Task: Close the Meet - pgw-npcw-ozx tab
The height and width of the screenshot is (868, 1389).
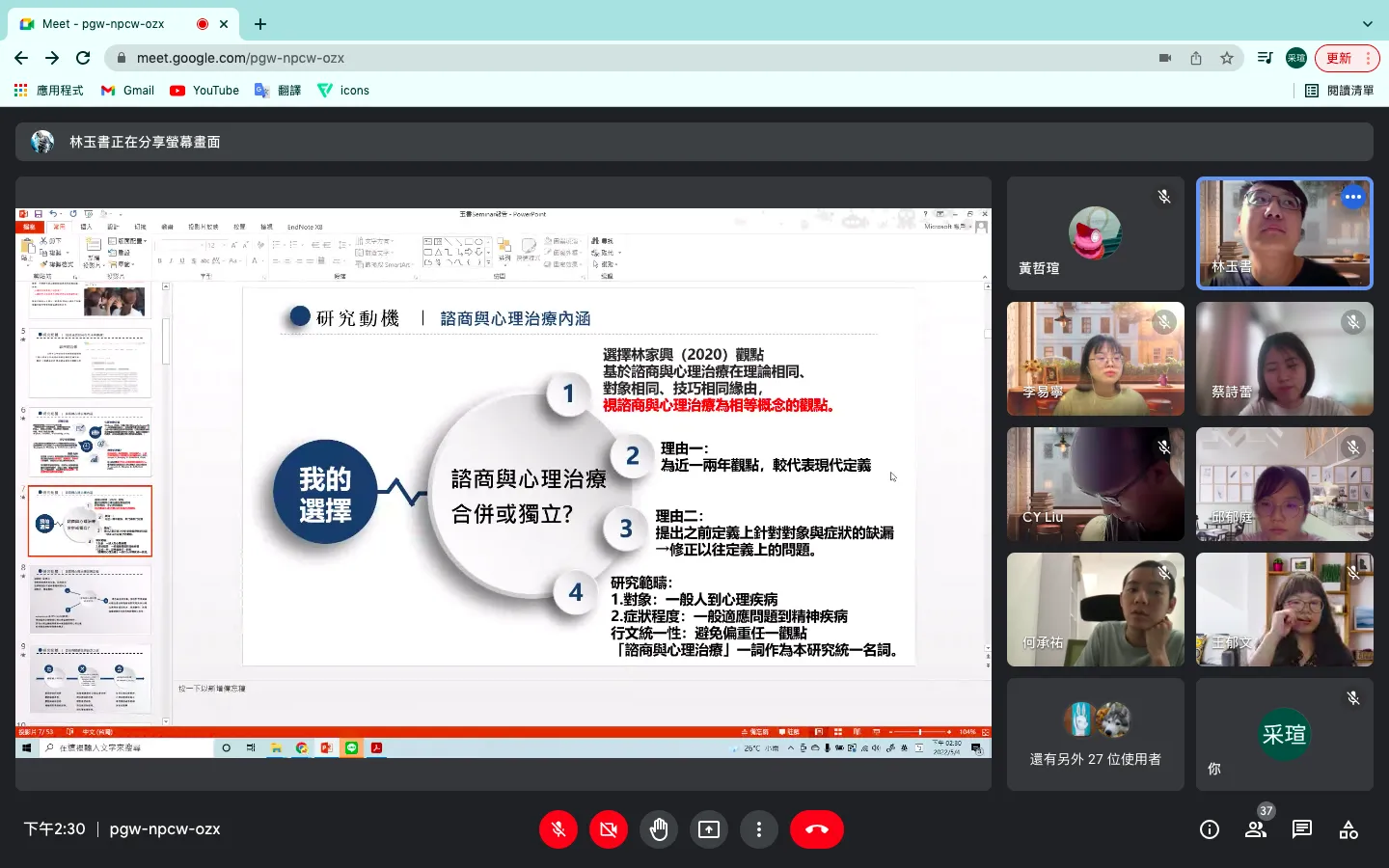Action: [225, 24]
